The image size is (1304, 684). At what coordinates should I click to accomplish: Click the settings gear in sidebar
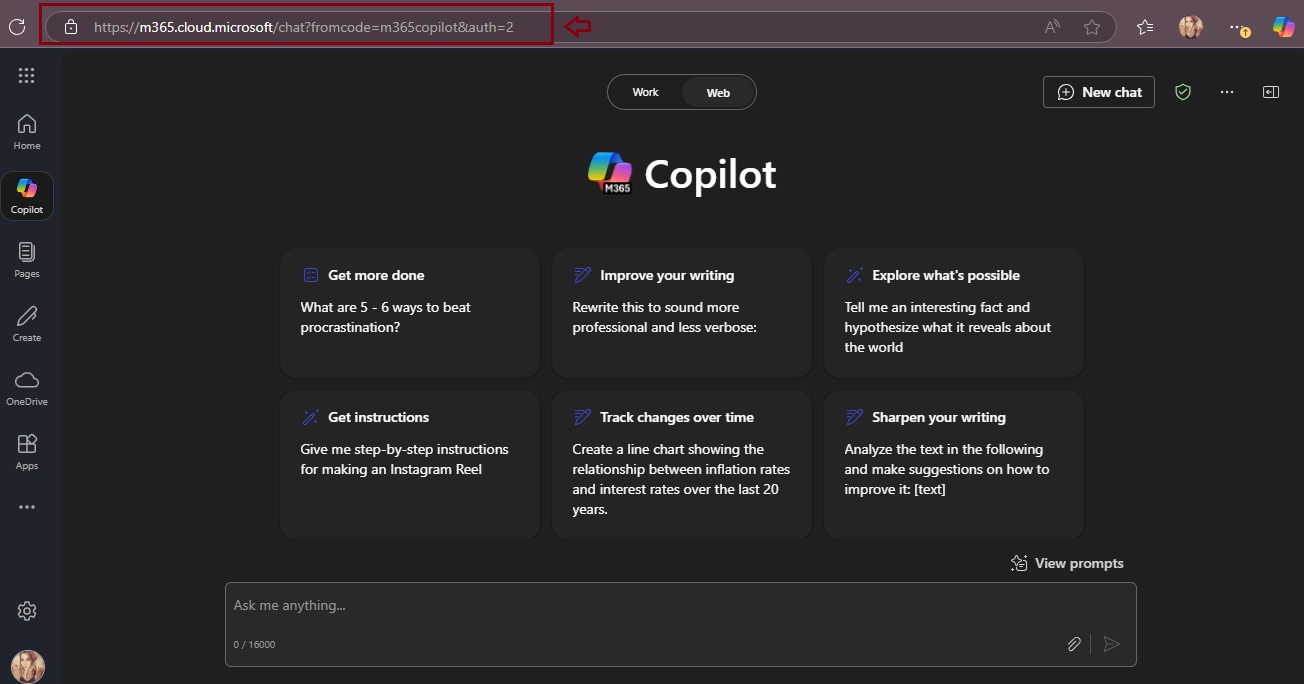click(x=27, y=611)
